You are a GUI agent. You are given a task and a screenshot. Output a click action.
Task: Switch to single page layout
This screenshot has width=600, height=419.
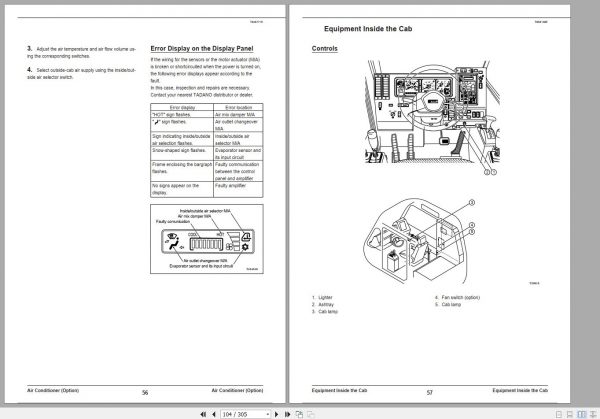[559, 414]
